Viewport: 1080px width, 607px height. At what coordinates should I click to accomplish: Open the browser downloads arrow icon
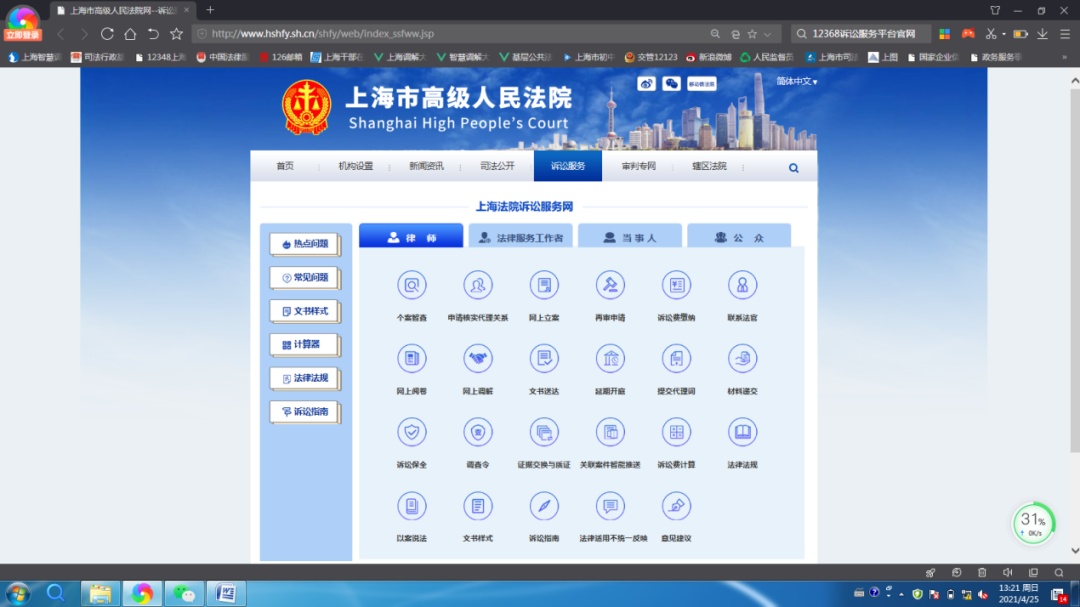1043,34
